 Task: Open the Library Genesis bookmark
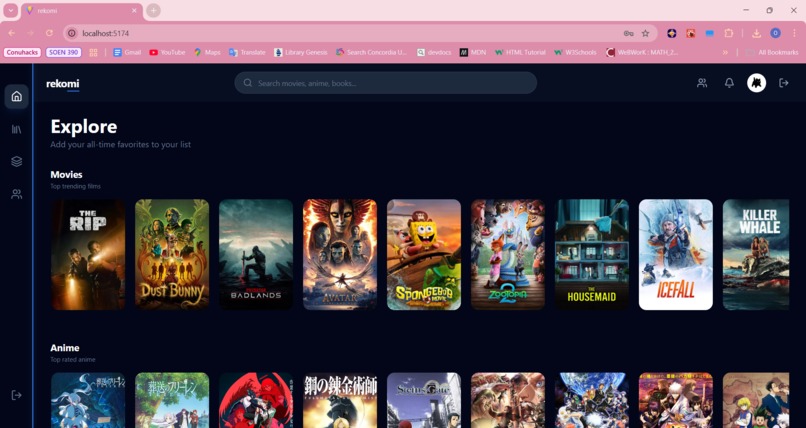301,52
